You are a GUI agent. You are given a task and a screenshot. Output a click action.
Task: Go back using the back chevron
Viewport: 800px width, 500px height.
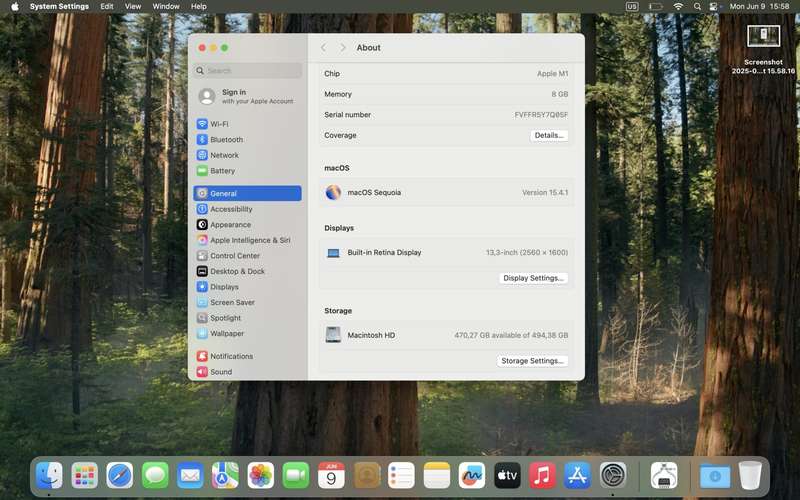pos(323,47)
